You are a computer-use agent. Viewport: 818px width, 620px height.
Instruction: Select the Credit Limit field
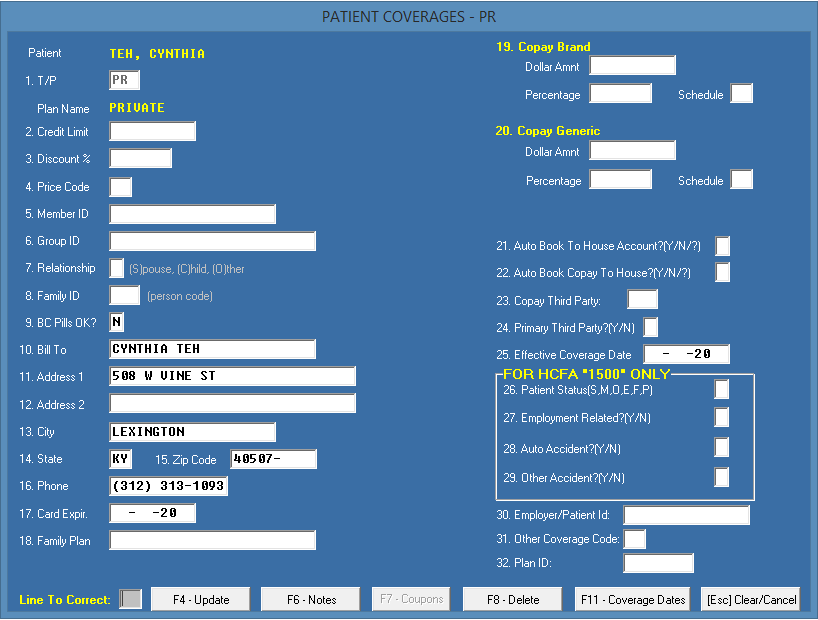[x=152, y=131]
